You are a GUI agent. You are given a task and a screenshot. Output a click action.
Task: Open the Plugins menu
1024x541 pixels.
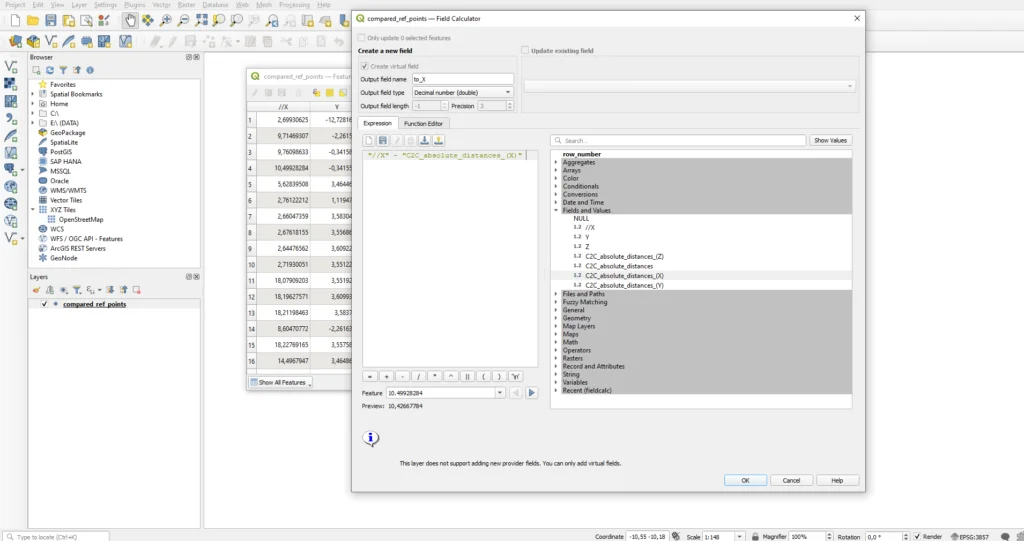tap(135, 5)
